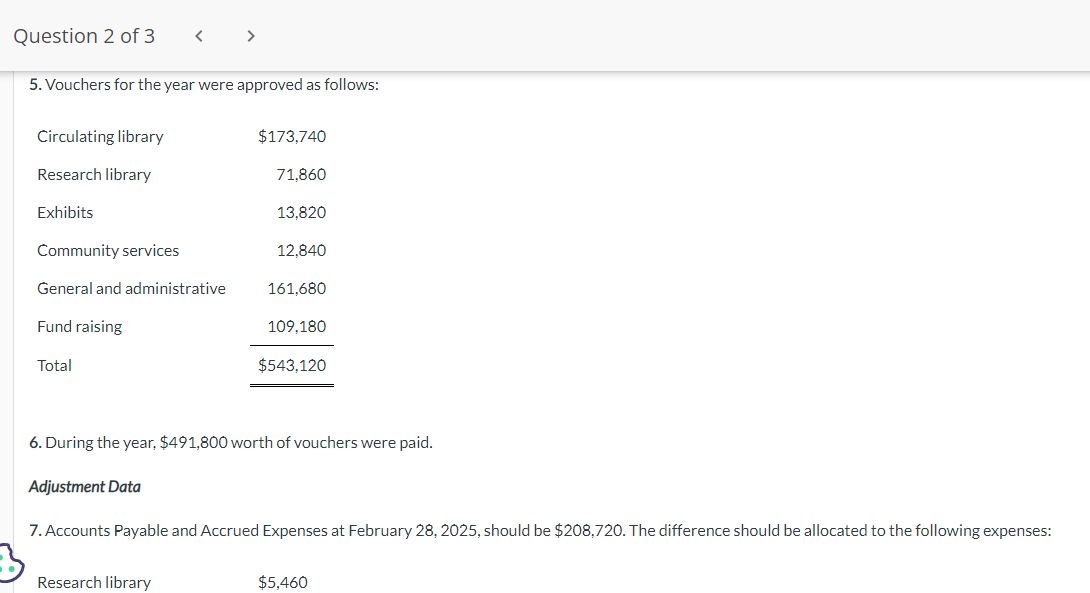
Task: Click the bottom 'Research library' expense label
Action: click(94, 581)
